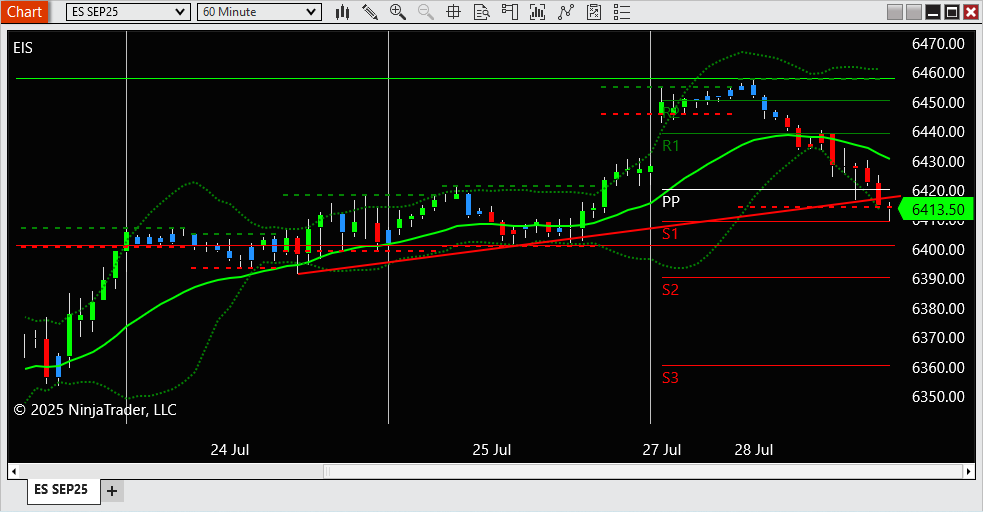Show the data box icon
The height and width of the screenshot is (512, 983).
[481, 12]
